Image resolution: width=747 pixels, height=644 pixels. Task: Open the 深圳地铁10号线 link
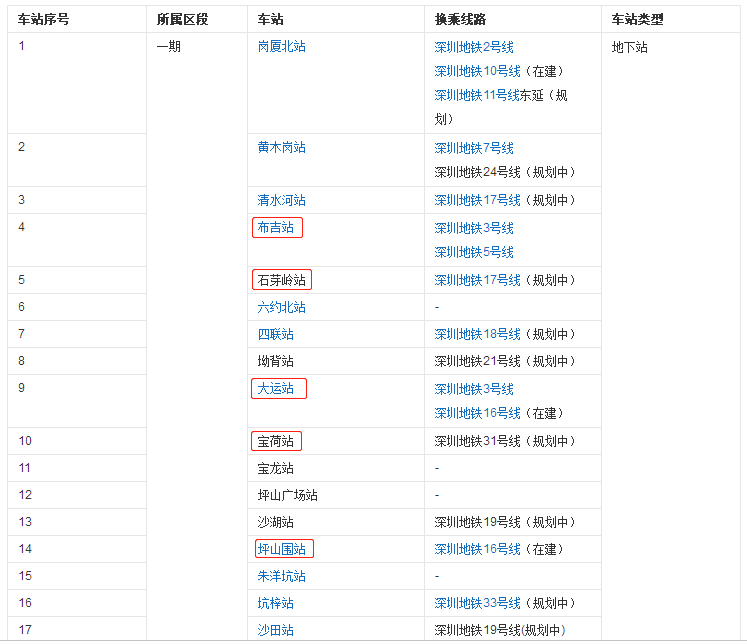(x=477, y=71)
